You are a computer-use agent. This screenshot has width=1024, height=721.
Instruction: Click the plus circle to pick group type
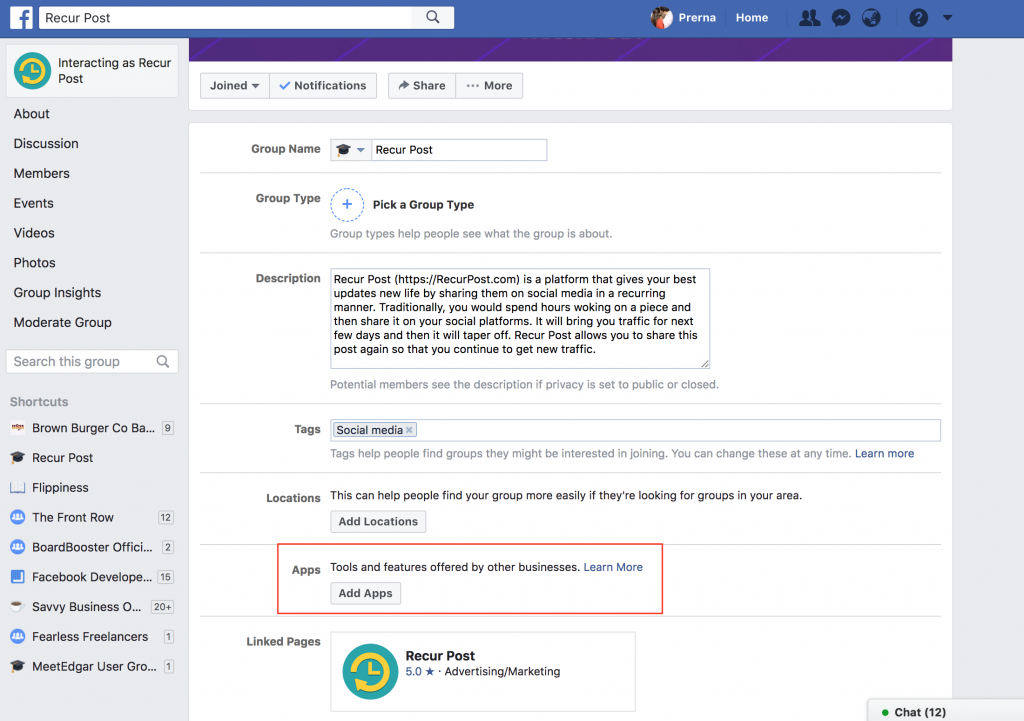(347, 204)
